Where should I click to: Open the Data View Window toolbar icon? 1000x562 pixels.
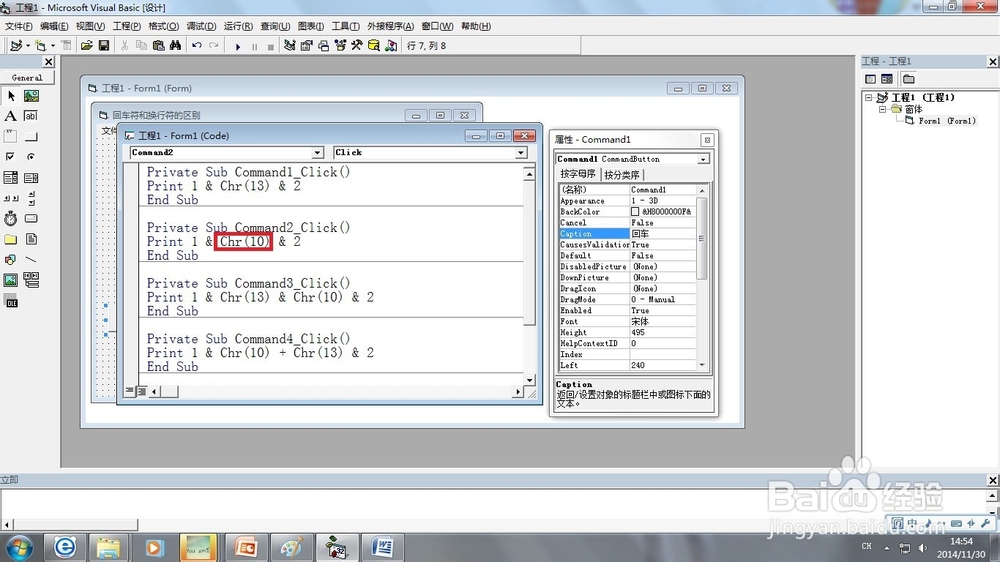[374, 46]
